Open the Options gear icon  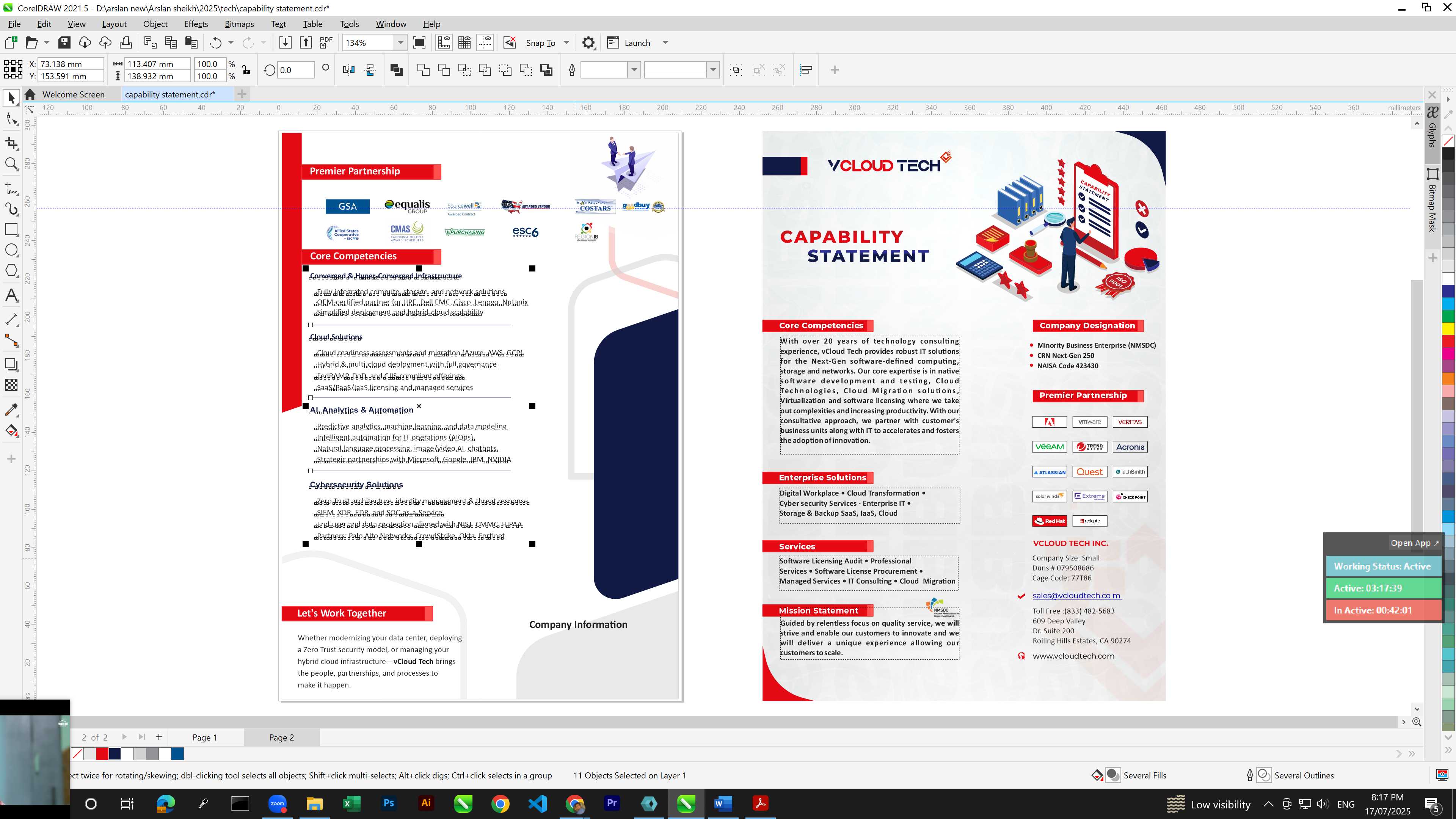[588, 42]
